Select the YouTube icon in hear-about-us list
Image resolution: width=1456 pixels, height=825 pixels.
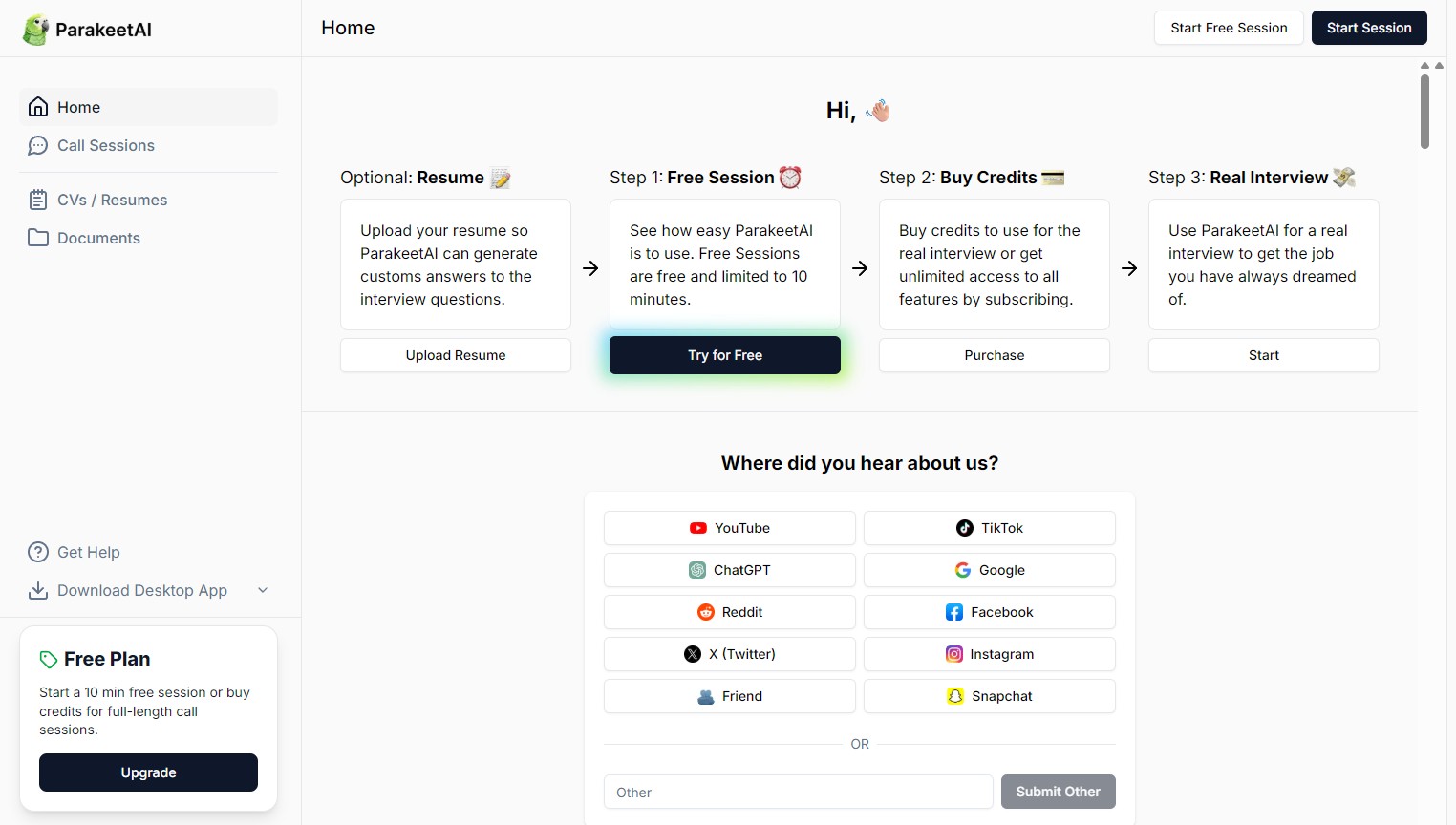pos(696,527)
